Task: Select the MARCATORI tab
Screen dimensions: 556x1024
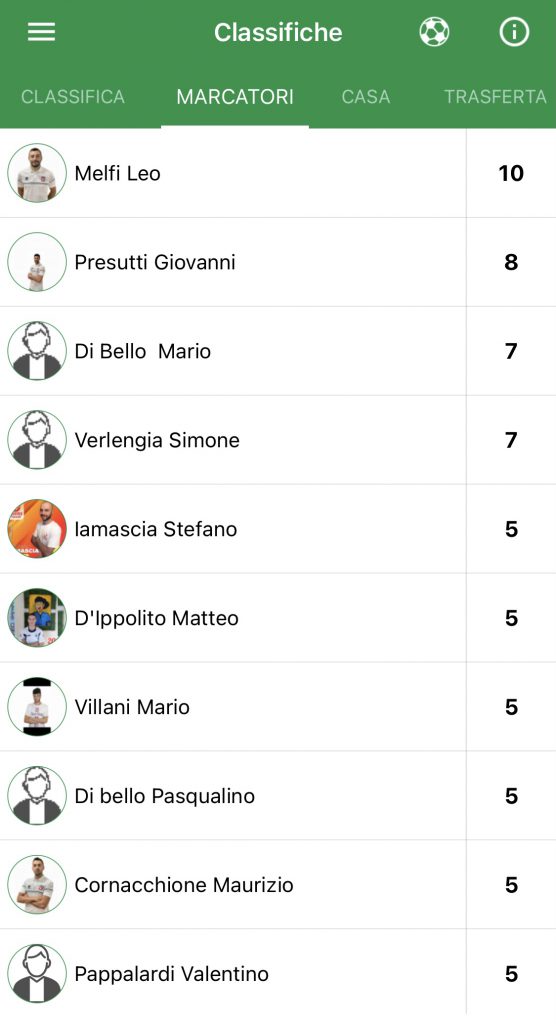Action: pos(235,97)
